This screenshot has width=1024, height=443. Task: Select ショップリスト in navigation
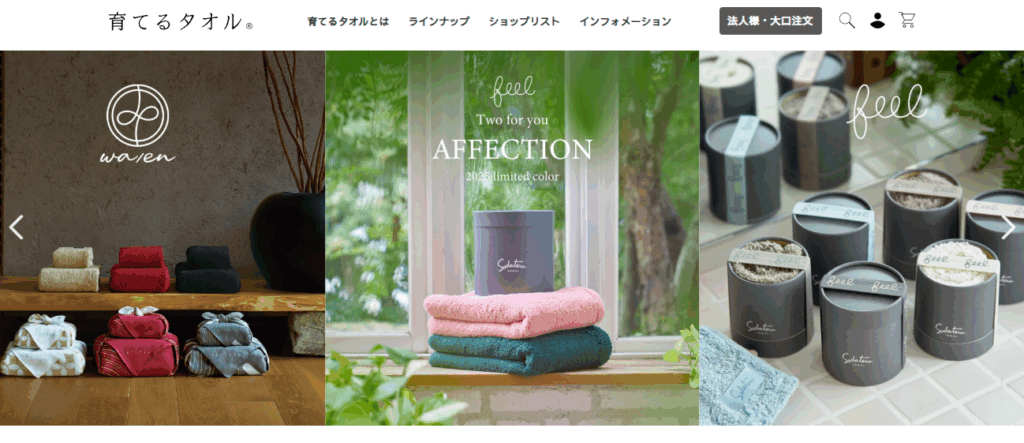[524, 21]
